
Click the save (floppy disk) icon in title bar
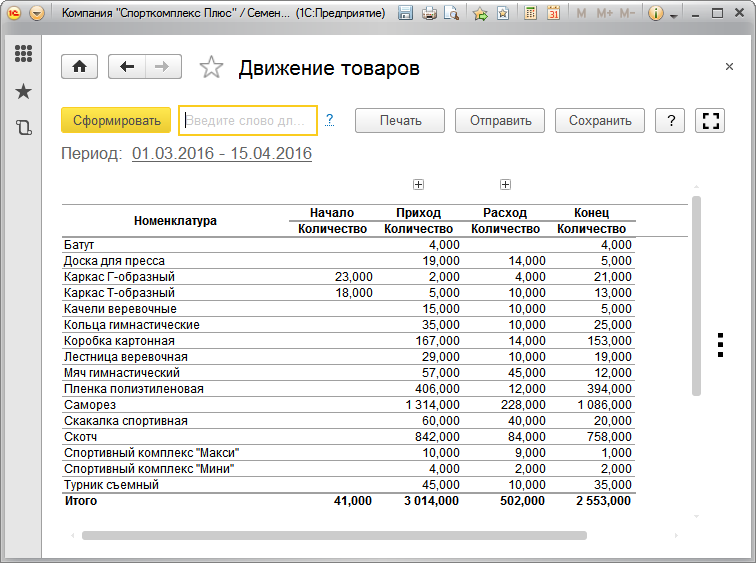point(405,14)
